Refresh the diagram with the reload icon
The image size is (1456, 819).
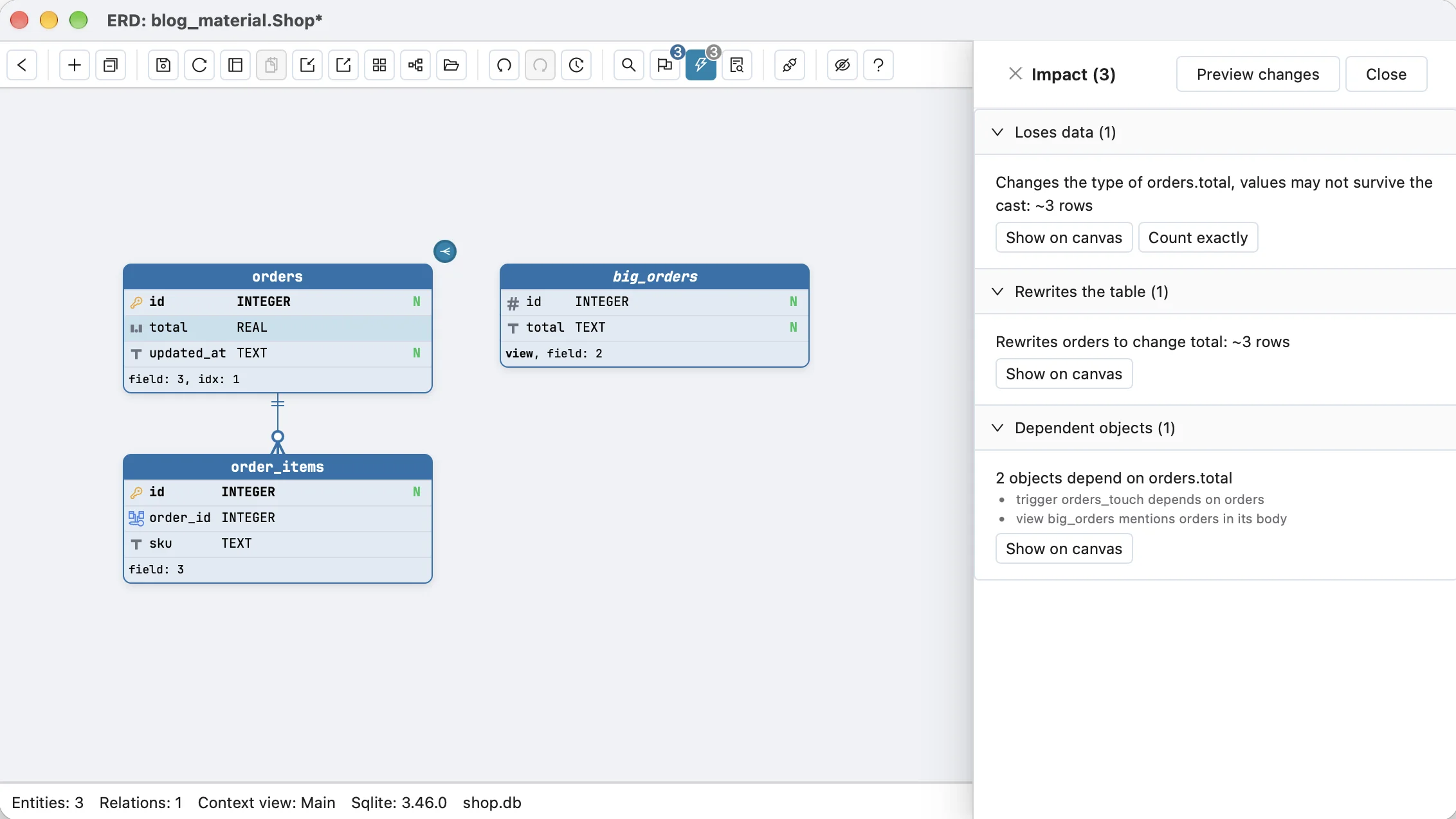coord(199,65)
